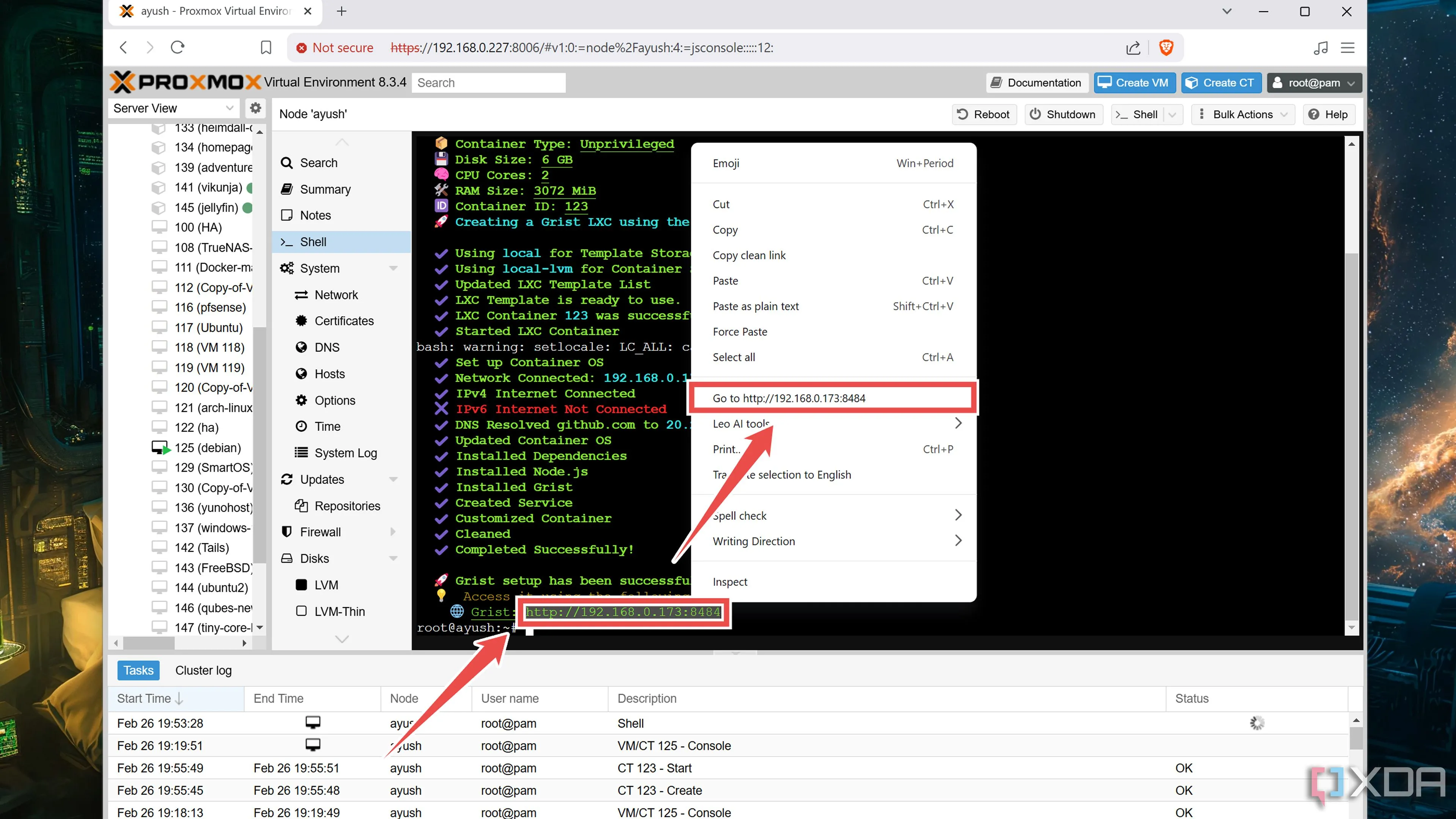Choose Inspect from the context menu

pos(833,582)
